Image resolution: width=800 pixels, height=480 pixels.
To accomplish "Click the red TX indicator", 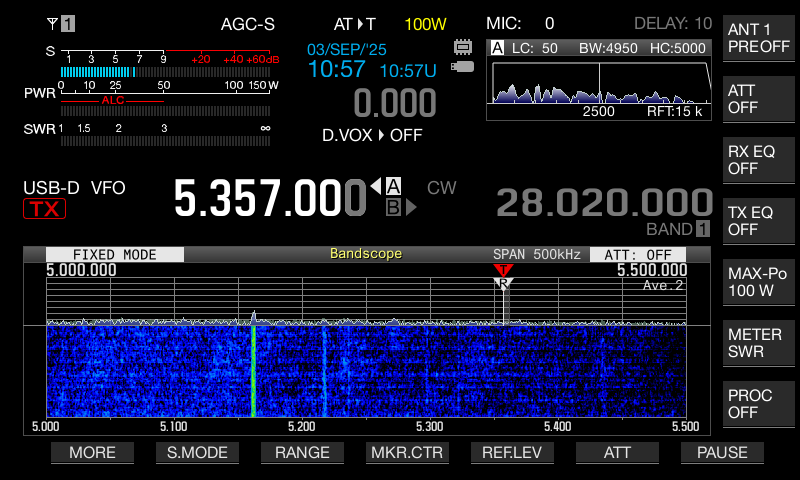I will point(44,209).
